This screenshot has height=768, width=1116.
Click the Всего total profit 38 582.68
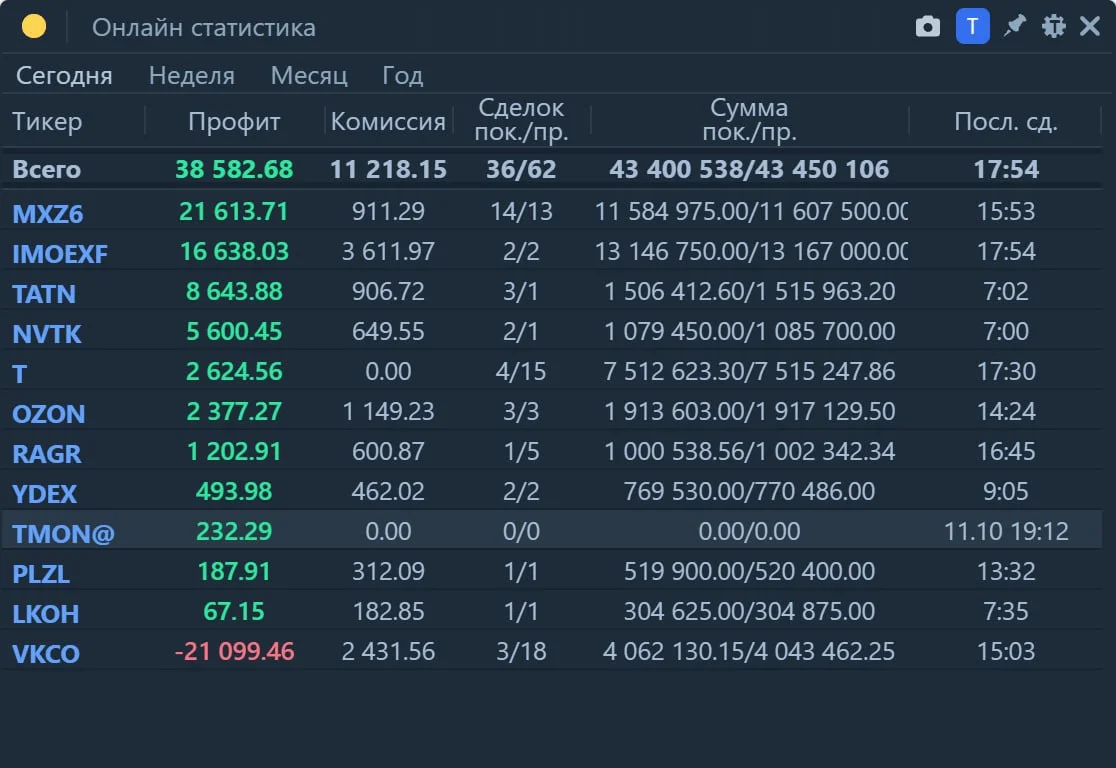[234, 169]
